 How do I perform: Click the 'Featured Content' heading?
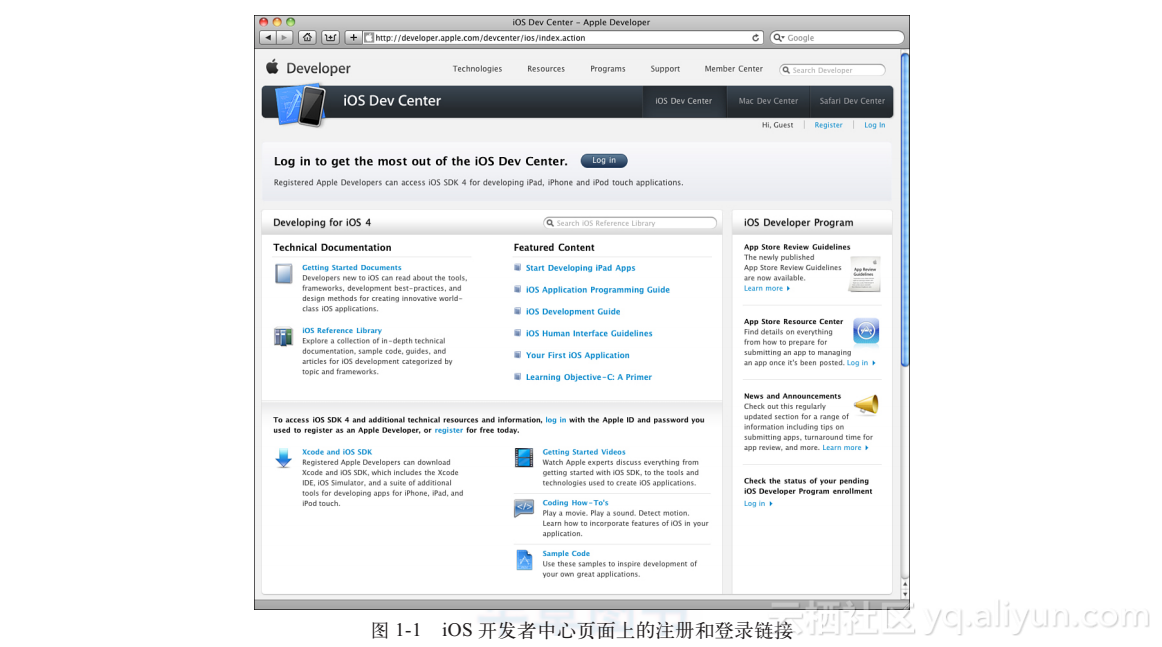click(x=554, y=248)
